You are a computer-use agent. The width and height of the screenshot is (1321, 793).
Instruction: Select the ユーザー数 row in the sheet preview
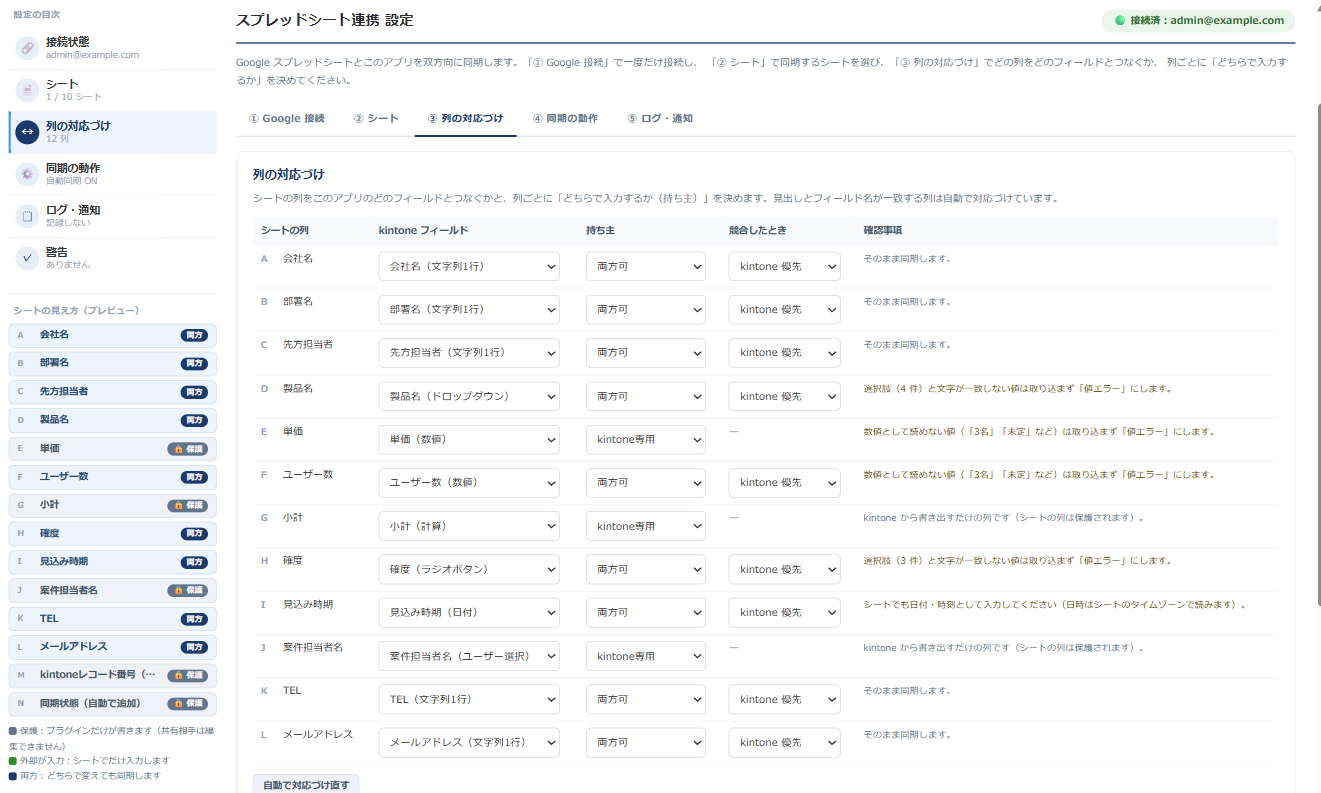tap(112, 477)
